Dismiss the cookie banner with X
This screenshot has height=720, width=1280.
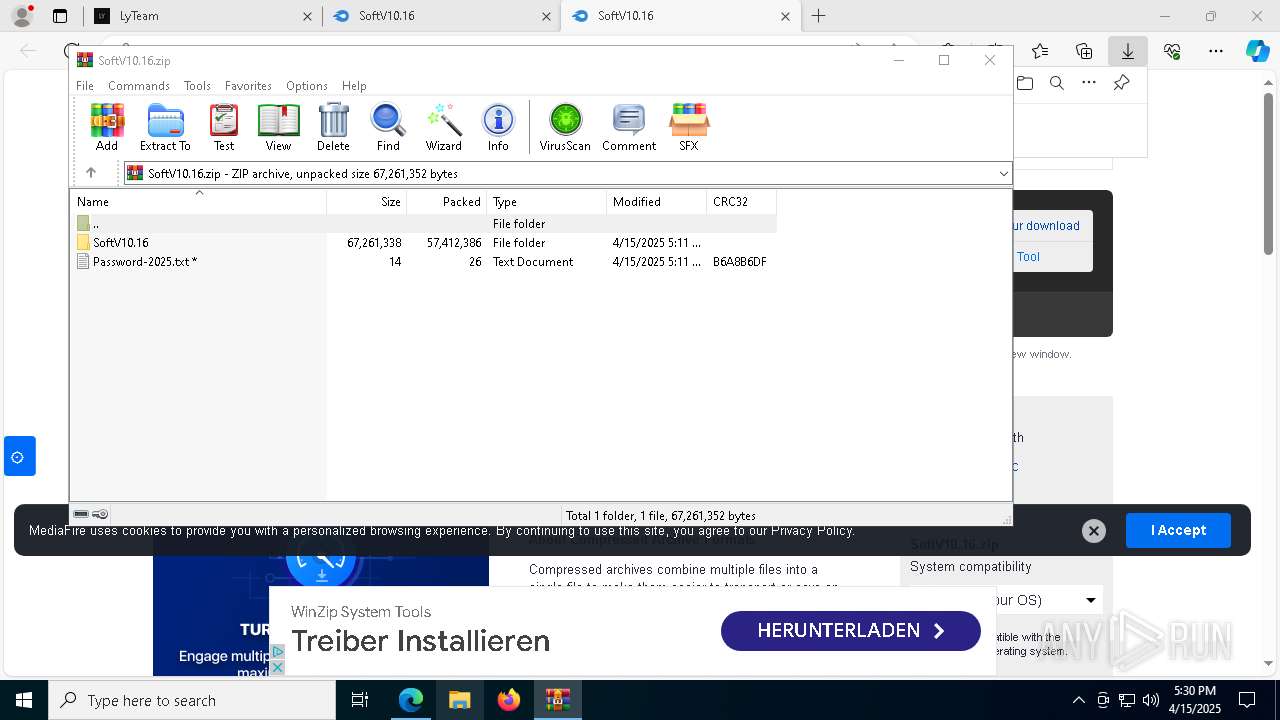tap(1094, 531)
